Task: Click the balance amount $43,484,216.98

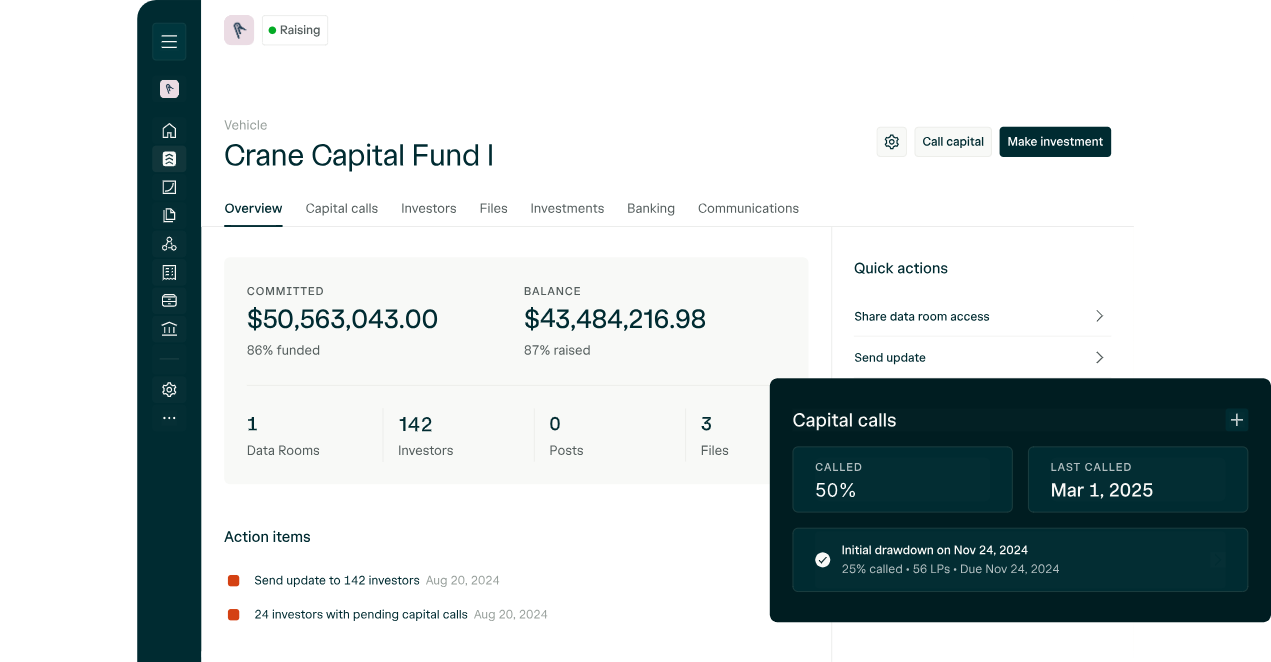Action: click(x=615, y=319)
